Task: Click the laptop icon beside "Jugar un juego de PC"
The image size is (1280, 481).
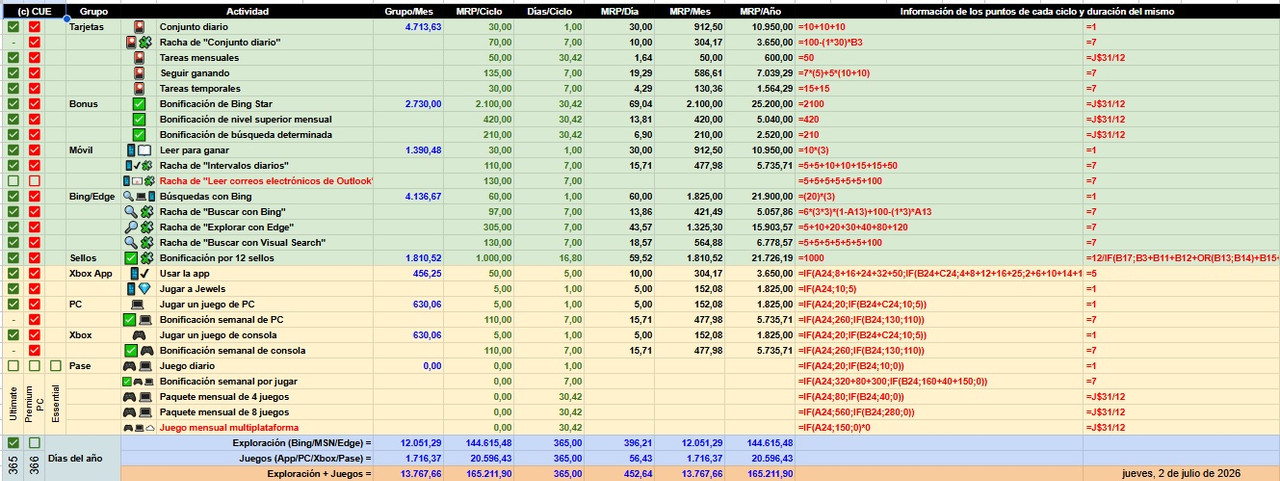Action: coord(139,303)
